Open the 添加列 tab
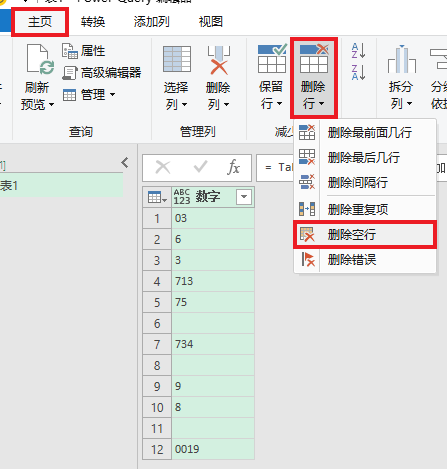This screenshot has height=469, width=447. (x=151, y=22)
